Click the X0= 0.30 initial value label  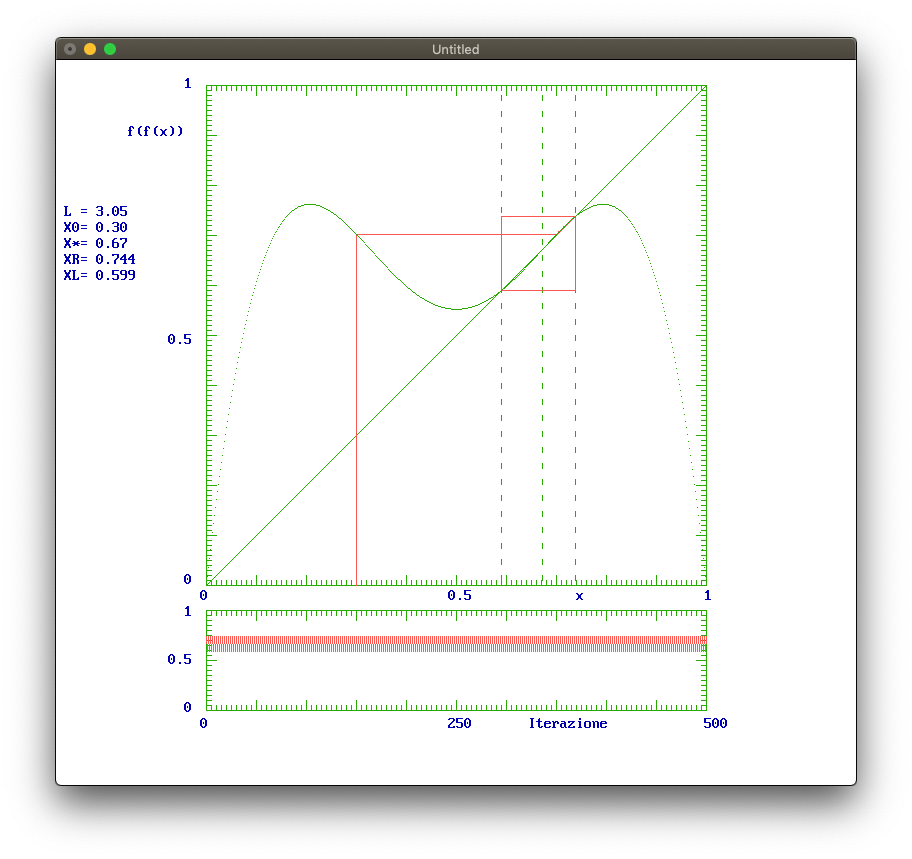(x=95, y=227)
